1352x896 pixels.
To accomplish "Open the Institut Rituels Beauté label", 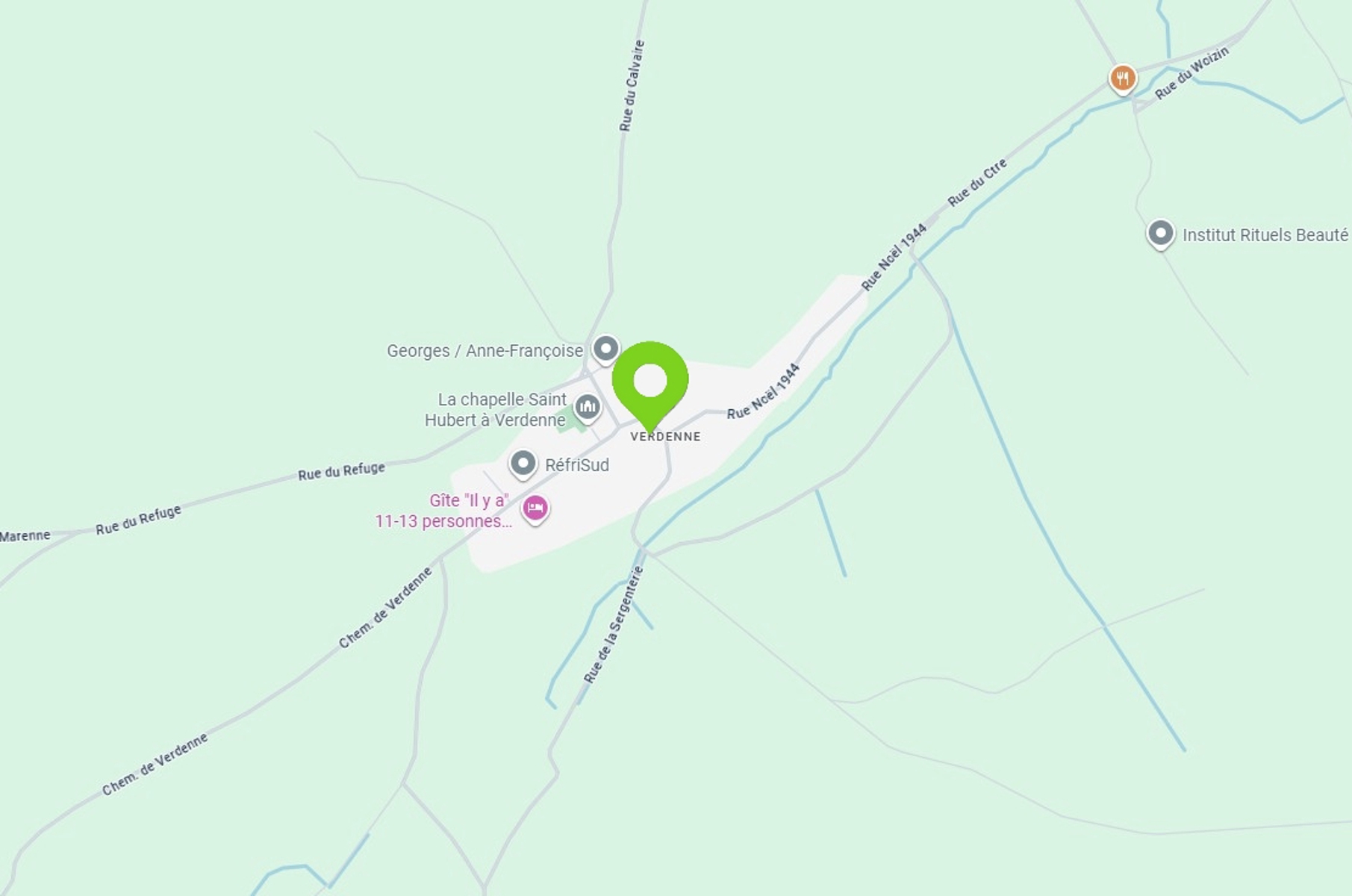I will (x=1265, y=235).
